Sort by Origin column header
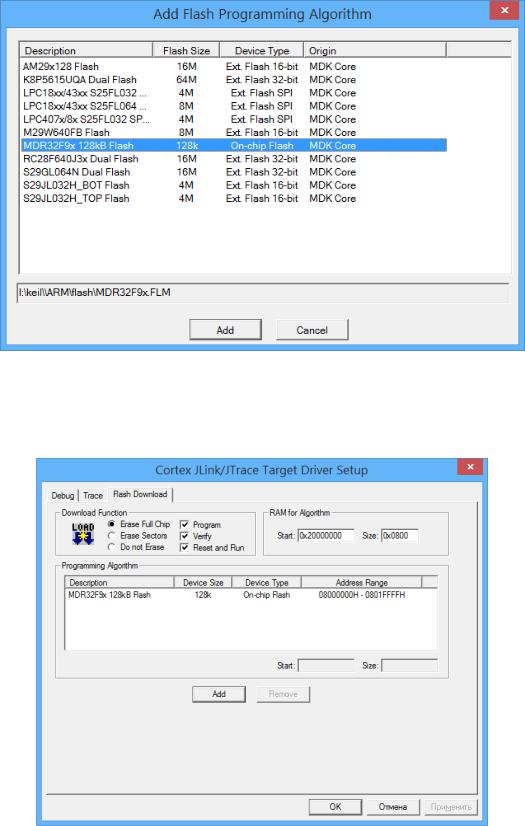Screen dimensions: 525x826 click(x=375, y=51)
